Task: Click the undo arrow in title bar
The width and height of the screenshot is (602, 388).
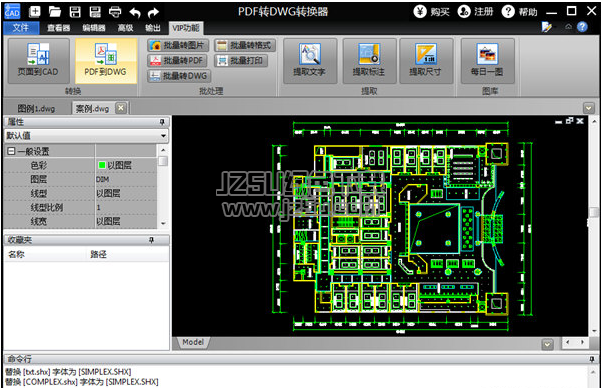Action: point(135,12)
